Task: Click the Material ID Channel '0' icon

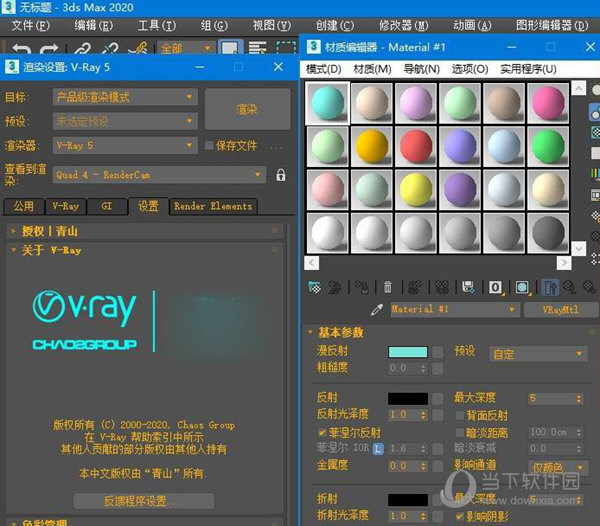Action: coord(495,287)
